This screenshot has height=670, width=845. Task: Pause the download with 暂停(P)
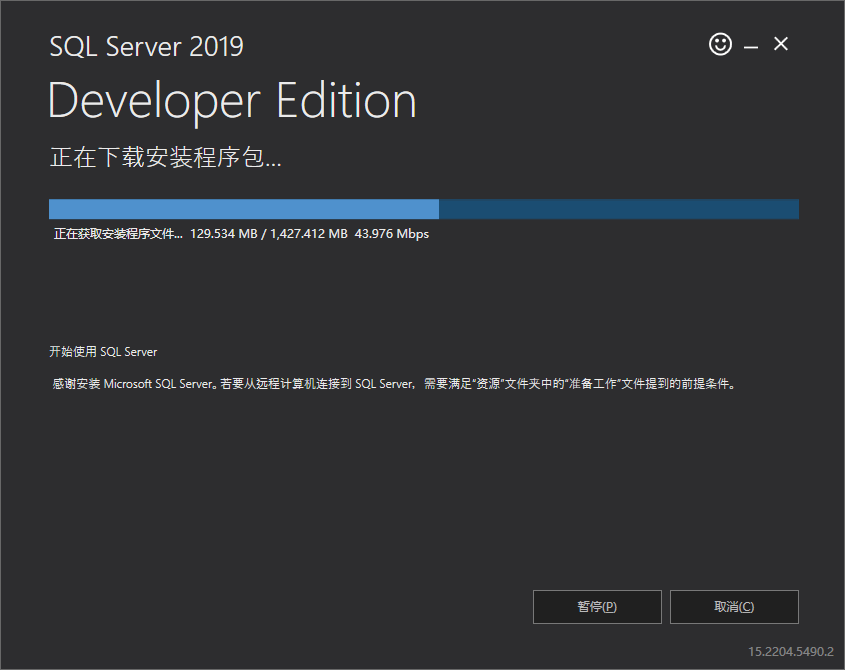click(597, 607)
